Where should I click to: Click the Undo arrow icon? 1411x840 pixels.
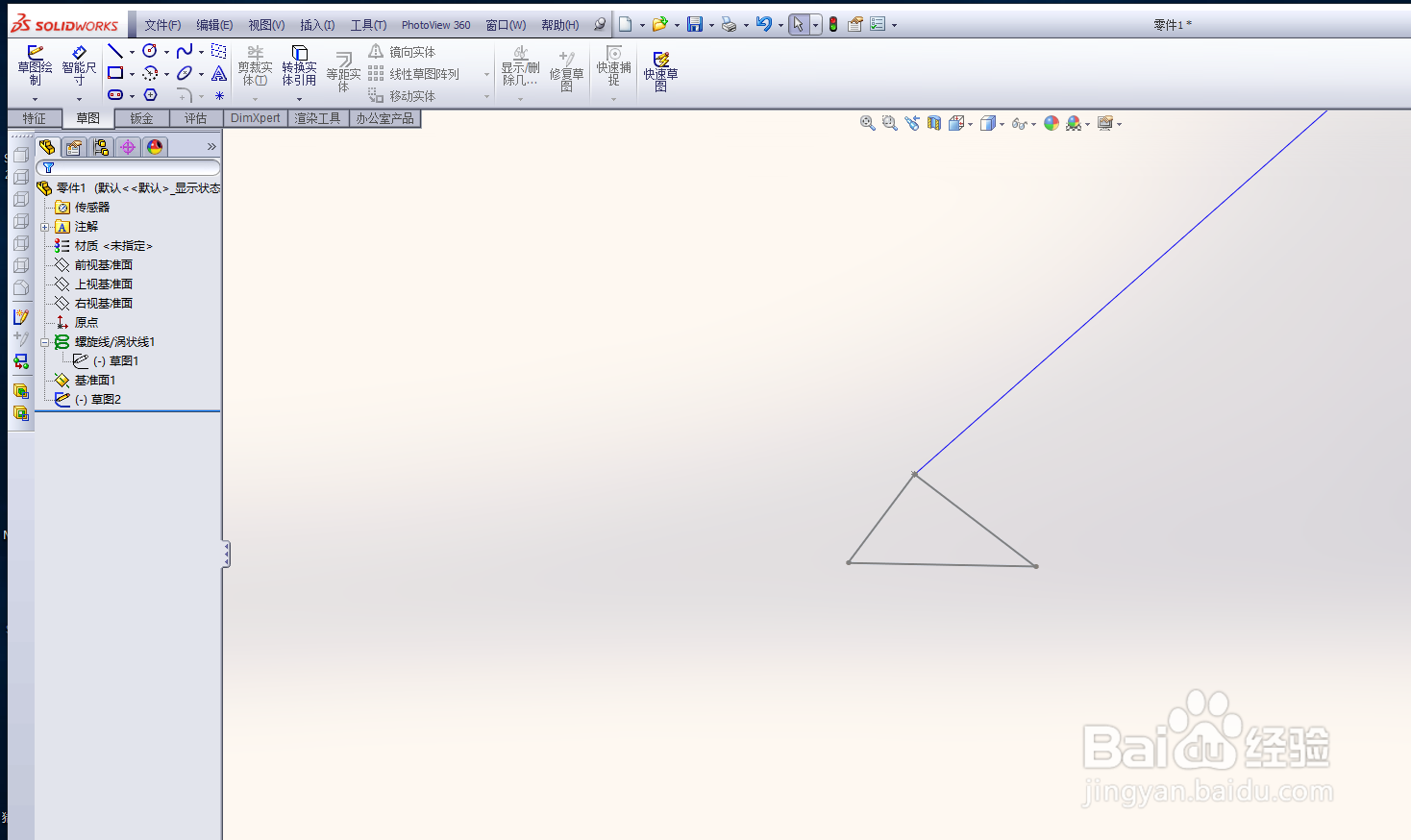click(763, 24)
